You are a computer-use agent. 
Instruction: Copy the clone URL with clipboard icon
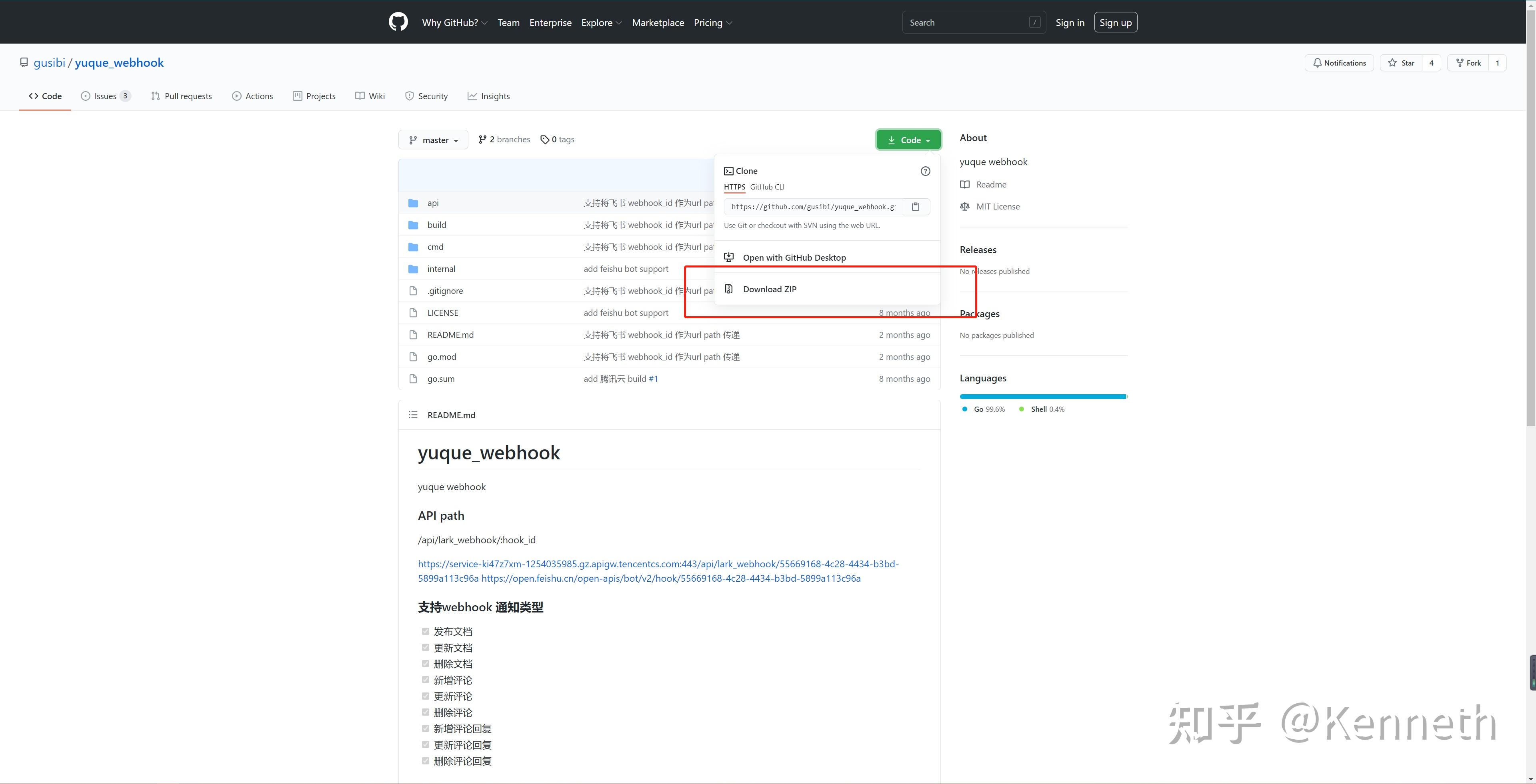(x=916, y=207)
